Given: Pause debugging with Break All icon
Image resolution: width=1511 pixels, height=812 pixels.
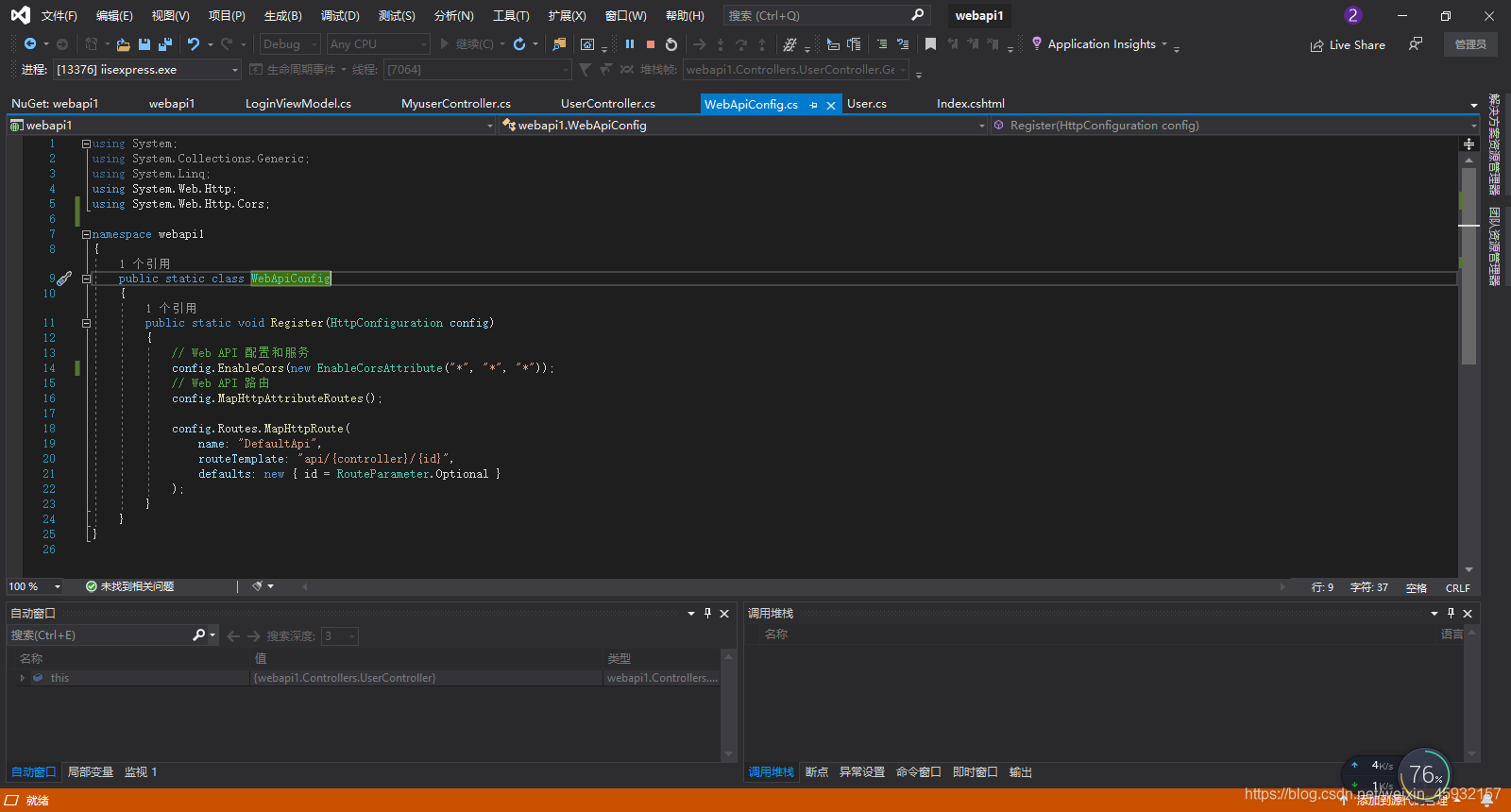Looking at the screenshot, I should 630,44.
